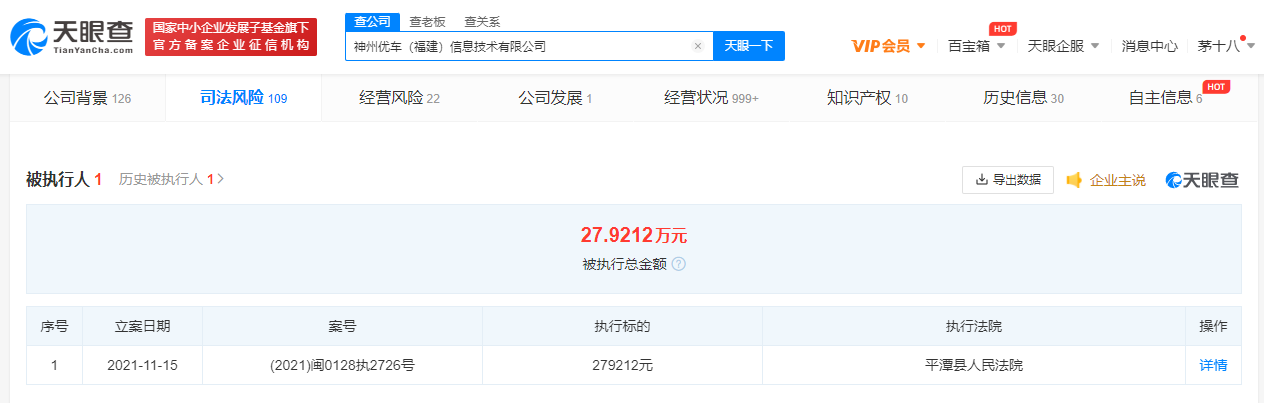Click the 导出数据 export button
This screenshot has height=403, width=1264.
point(1007,180)
